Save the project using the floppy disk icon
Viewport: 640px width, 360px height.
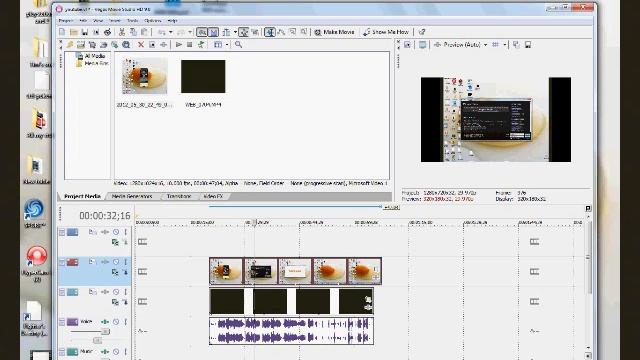pos(85,32)
